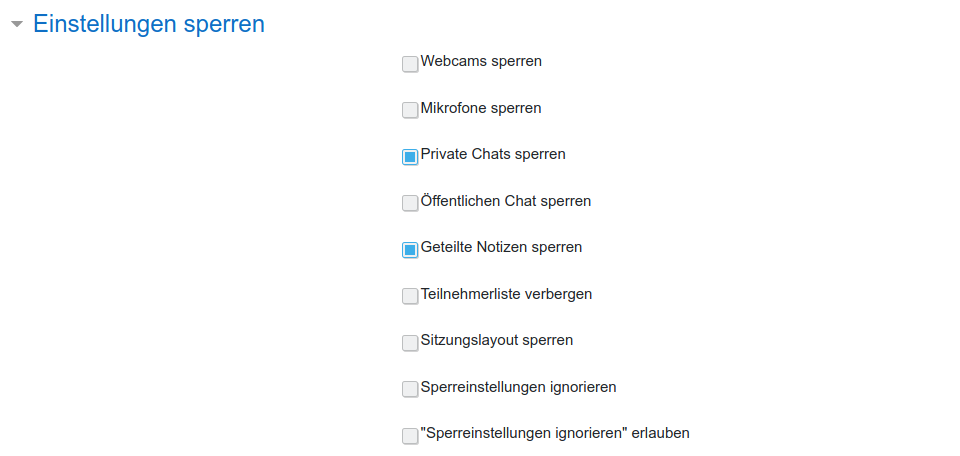
Task: Enable the Sitzungslayout sperren checkbox
Action: pos(410,343)
